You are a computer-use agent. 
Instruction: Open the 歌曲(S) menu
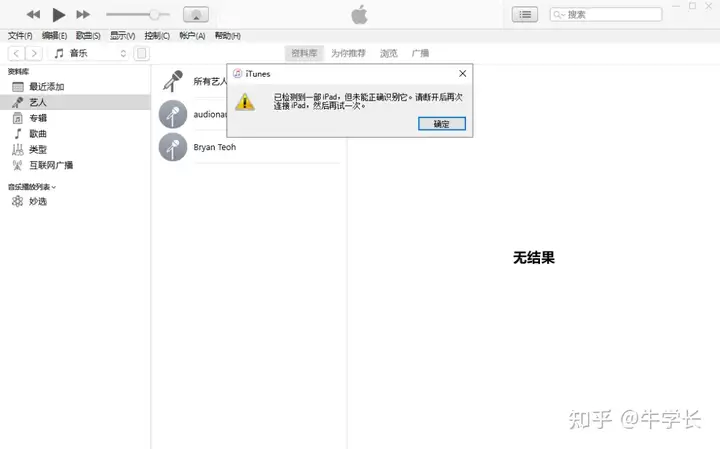pyautogui.click(x=88, y=35)
